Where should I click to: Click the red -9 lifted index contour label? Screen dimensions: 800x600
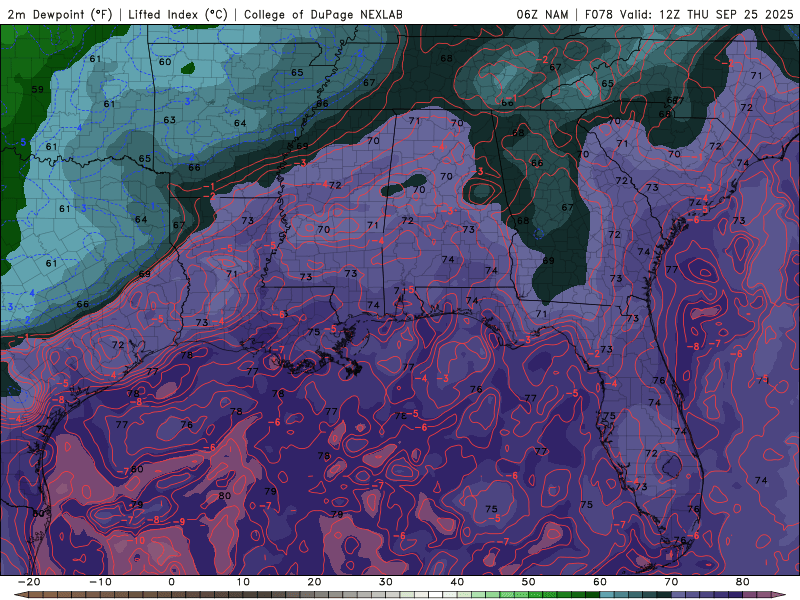(x=179, y=522)
